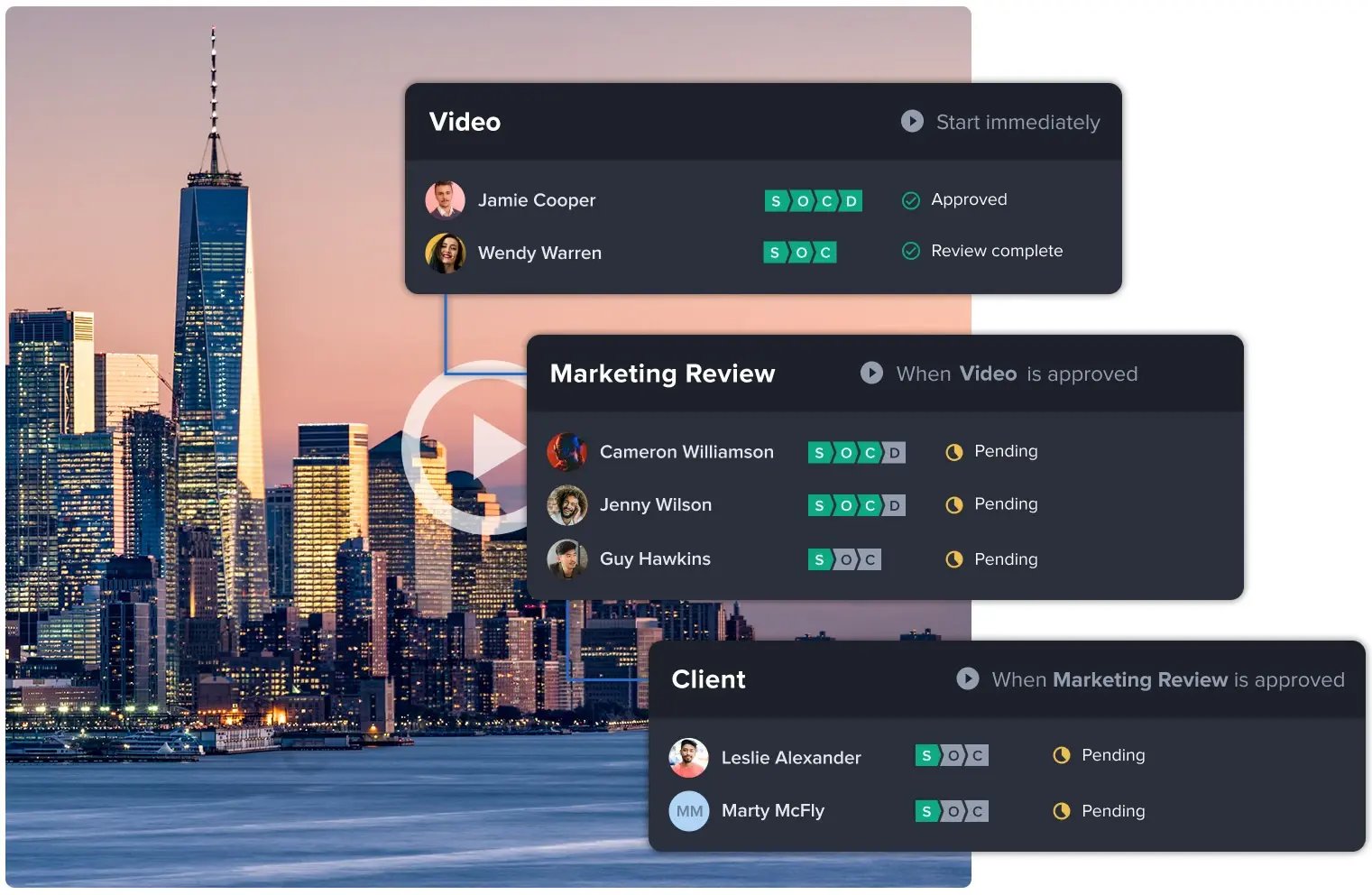The image size is (1372, 895).
Task: Select the Video stage header title
Action: click(x=465, y=123)
